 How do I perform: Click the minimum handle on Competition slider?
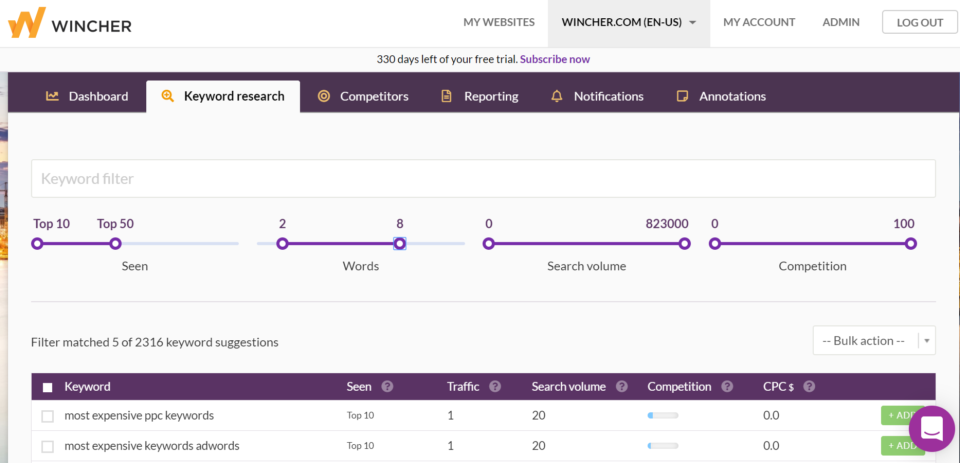click(714, 244)
